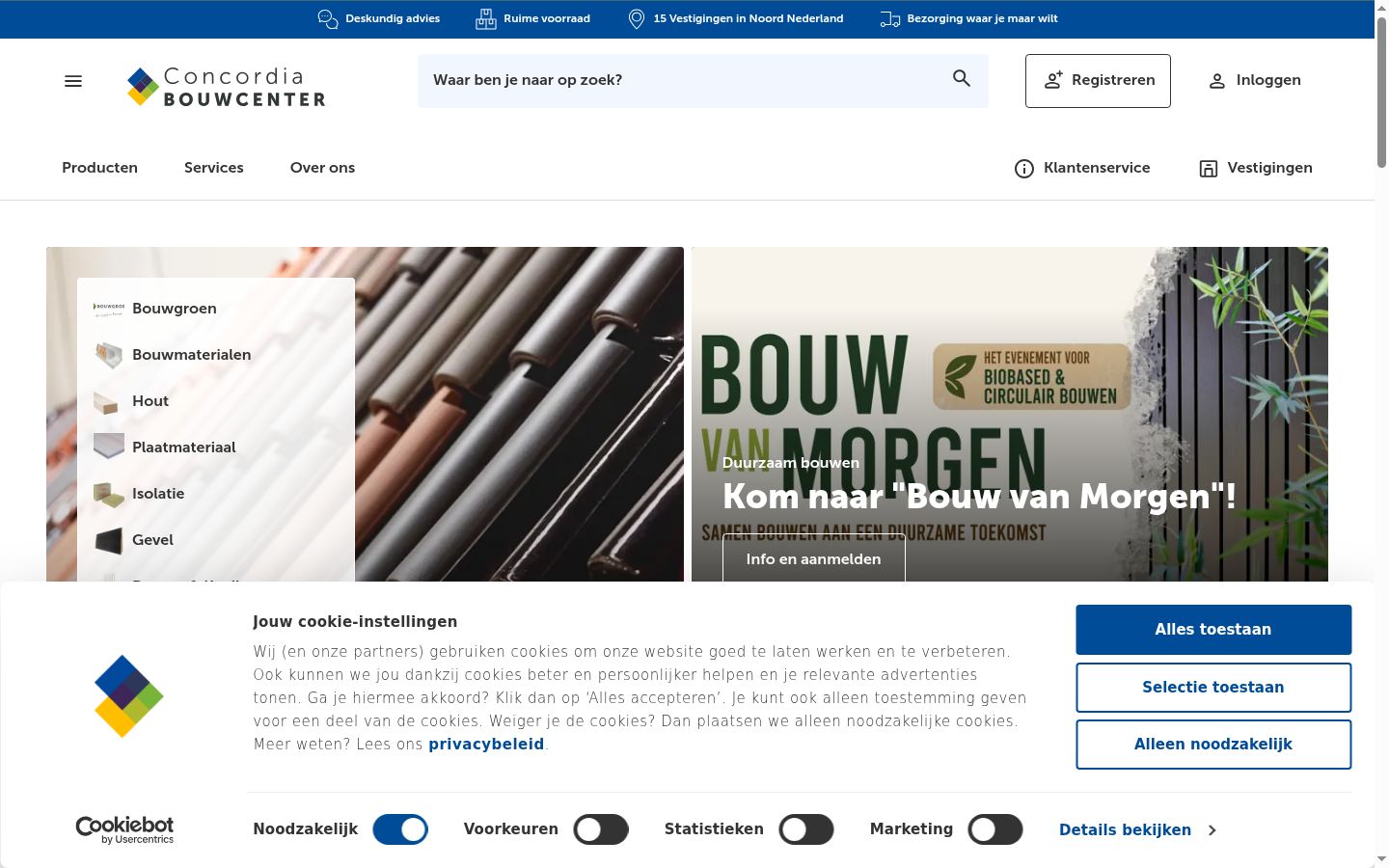Click the Plaatmateriaal category icon
Screen dimensions: 1389x868
tap(109, 447)
